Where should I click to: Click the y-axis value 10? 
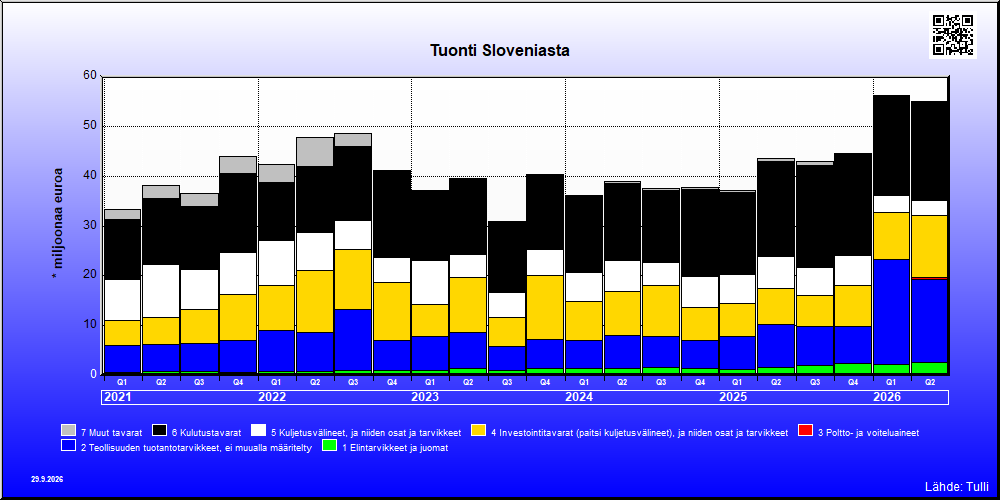pos(90,325)
